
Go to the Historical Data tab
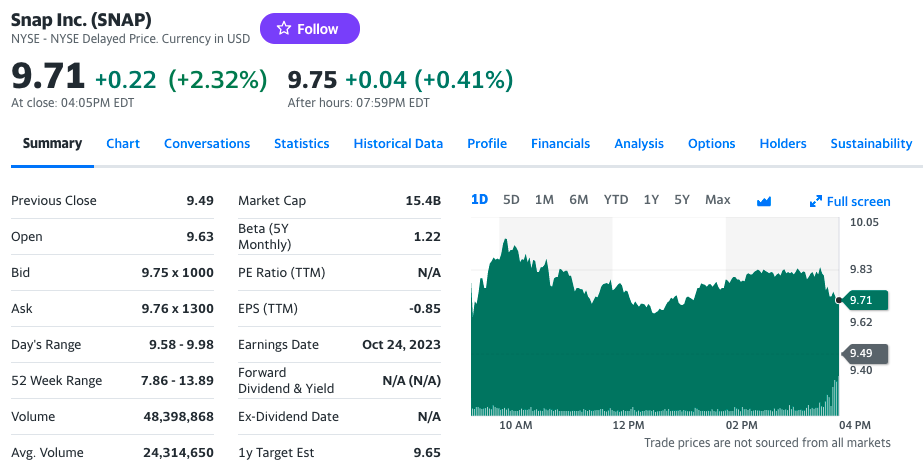(398, 144)
